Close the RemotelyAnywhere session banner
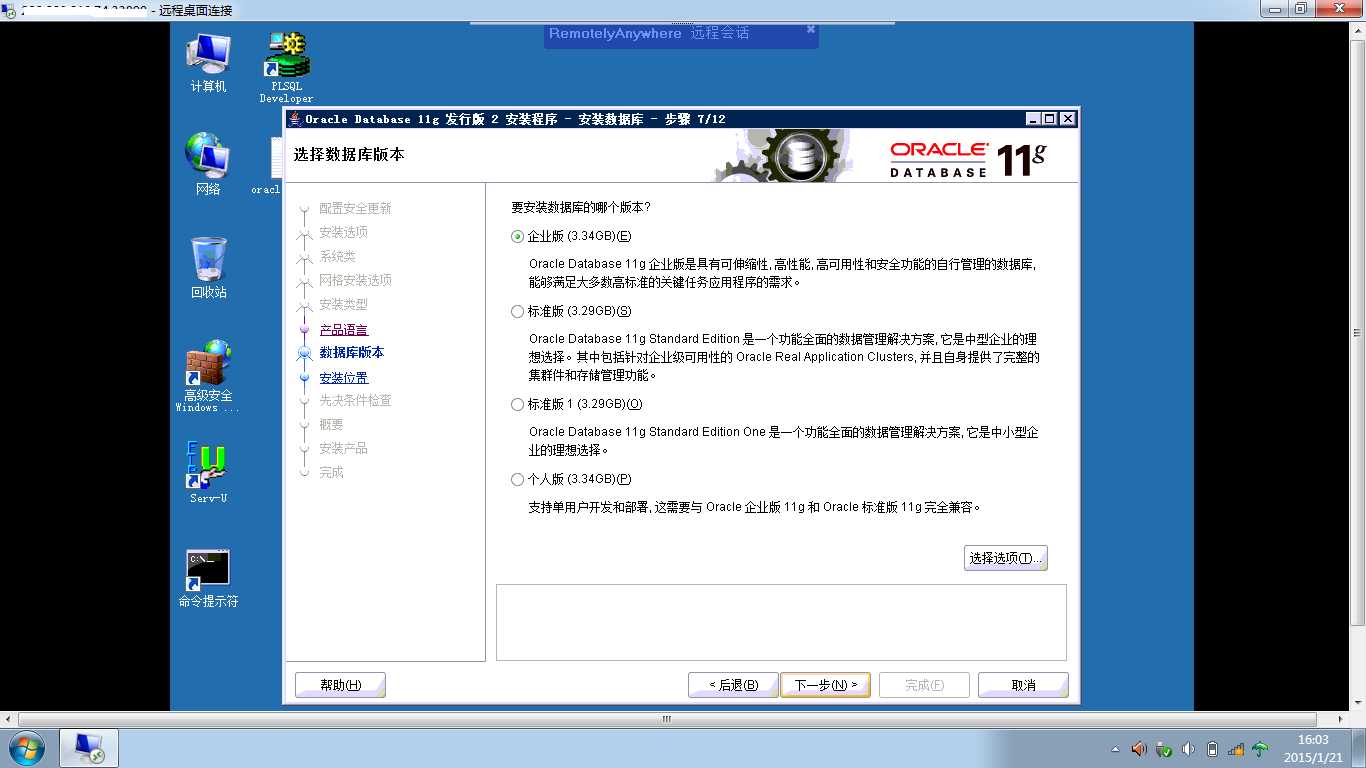This screenshot has width=1366, height=768. (x=811, y=29)
